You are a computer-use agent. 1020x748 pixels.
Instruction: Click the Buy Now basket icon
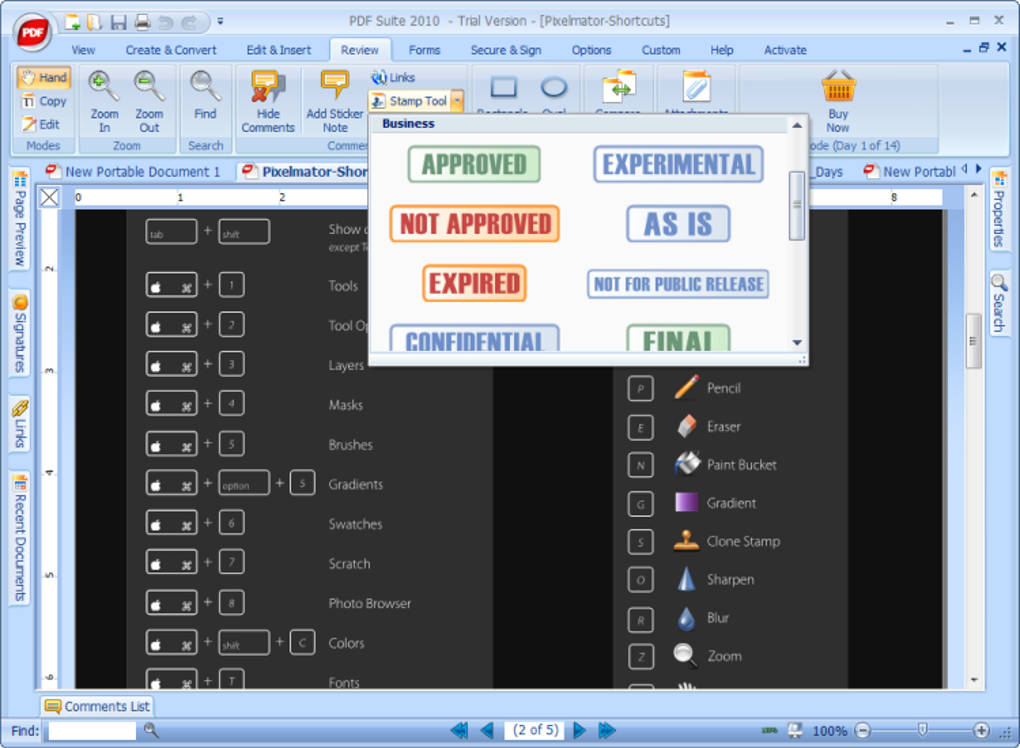[x=838, y=101]
